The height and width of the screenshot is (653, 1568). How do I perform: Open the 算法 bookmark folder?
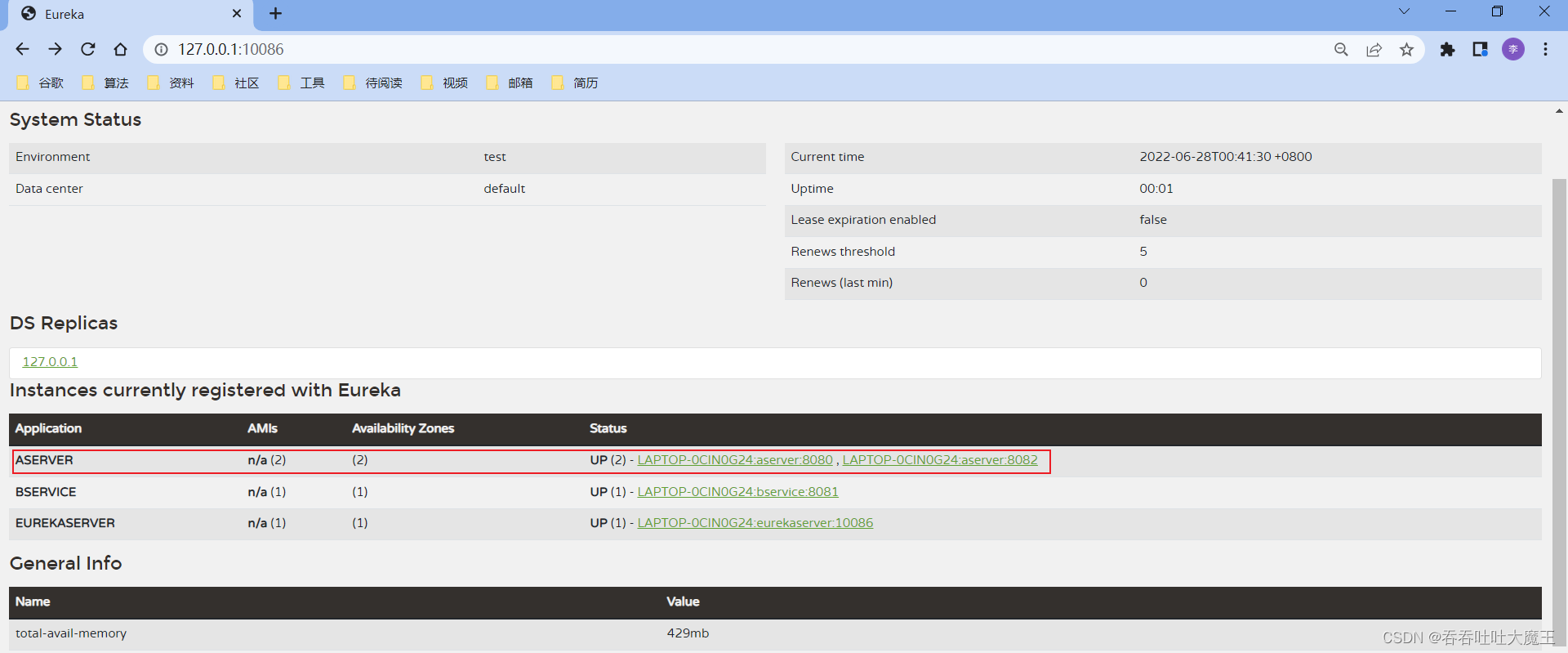(x=106, y=83)
